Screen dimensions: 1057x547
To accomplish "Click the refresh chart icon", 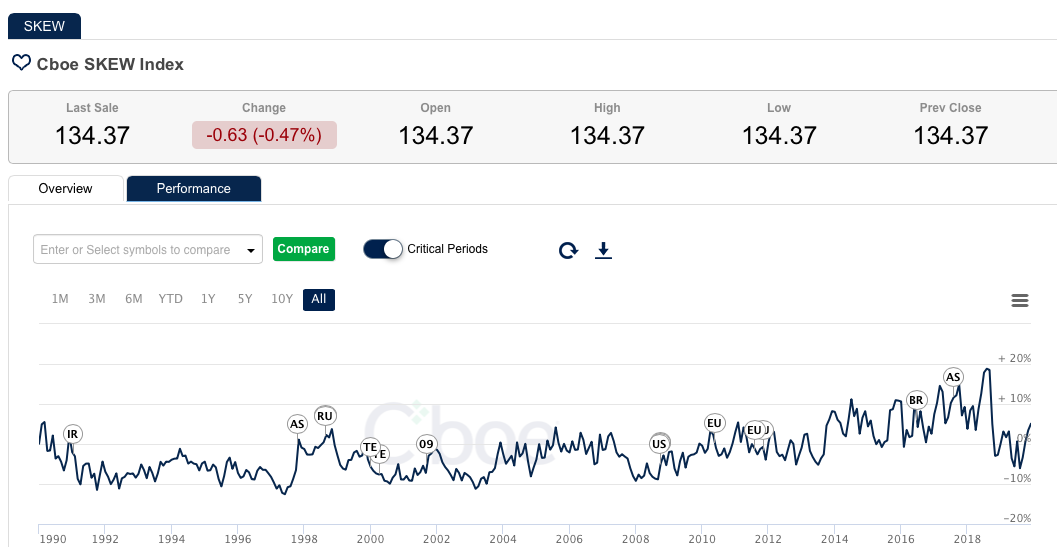I will click(x=568, y=250).
